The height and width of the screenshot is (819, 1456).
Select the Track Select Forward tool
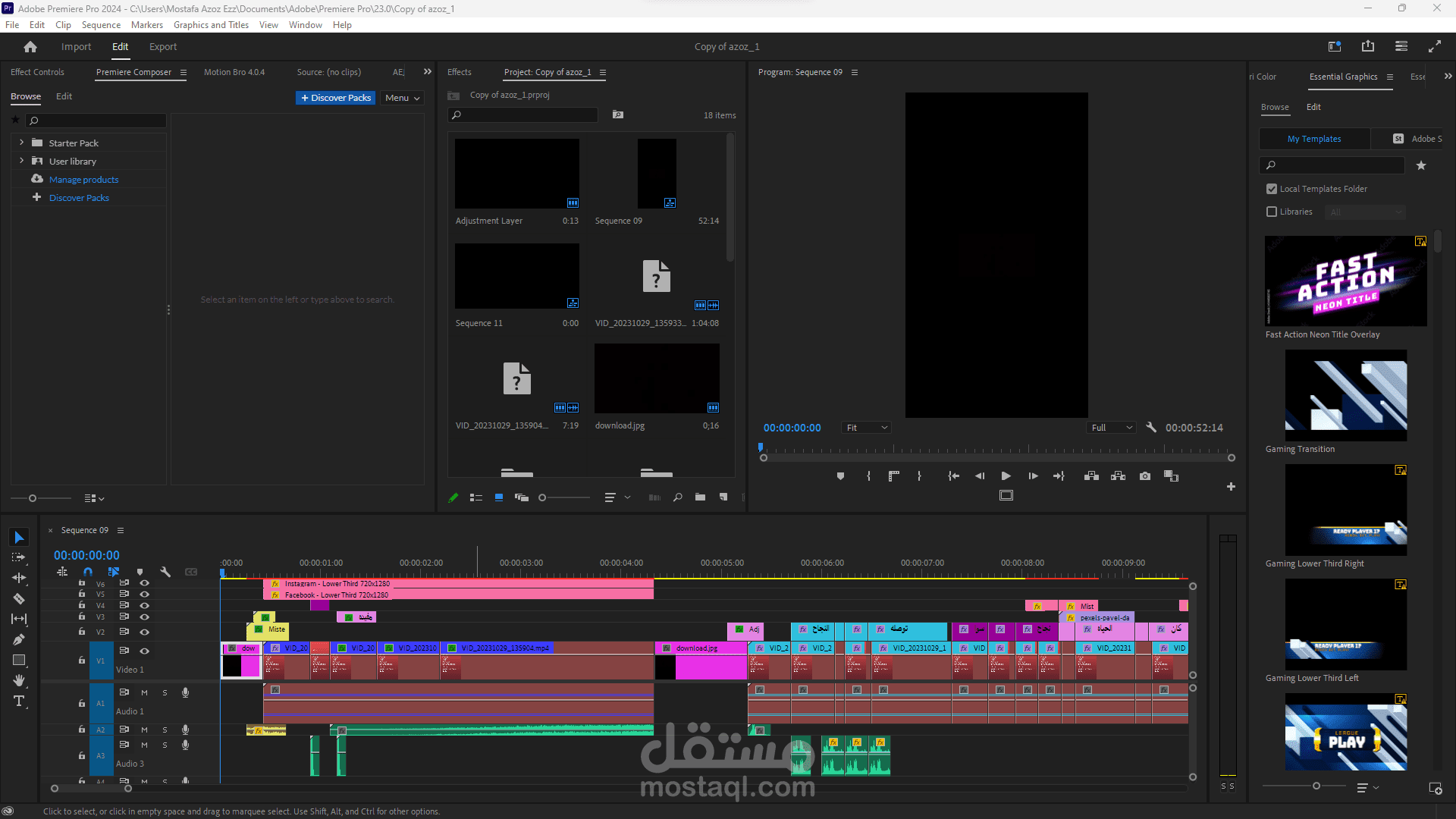(19, 557)
